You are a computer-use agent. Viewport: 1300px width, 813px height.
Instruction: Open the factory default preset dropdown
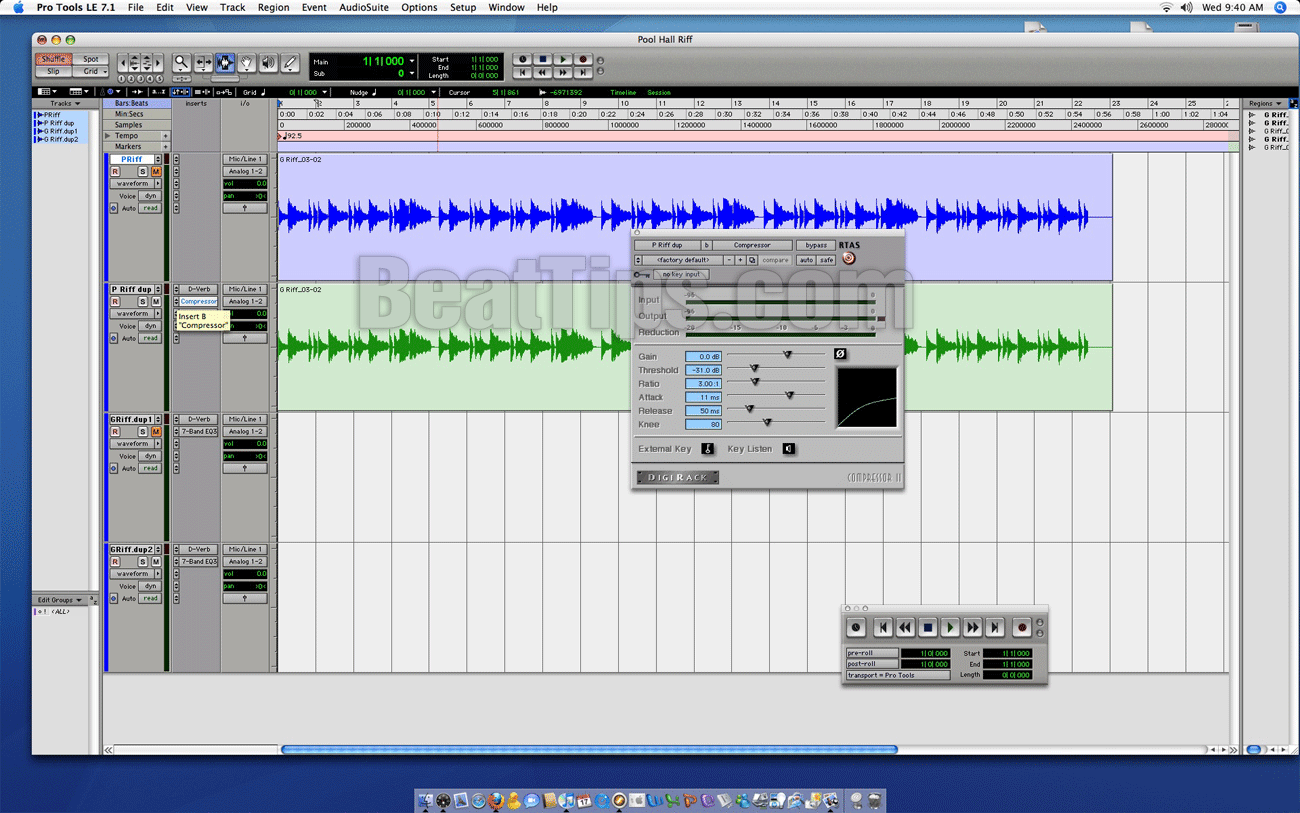[x=683, y=260]
